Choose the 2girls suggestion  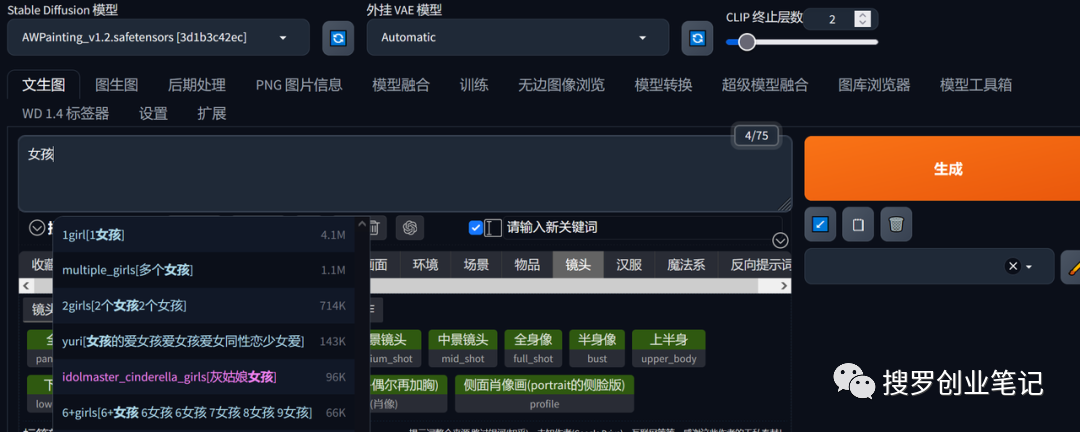coord(204,305)
